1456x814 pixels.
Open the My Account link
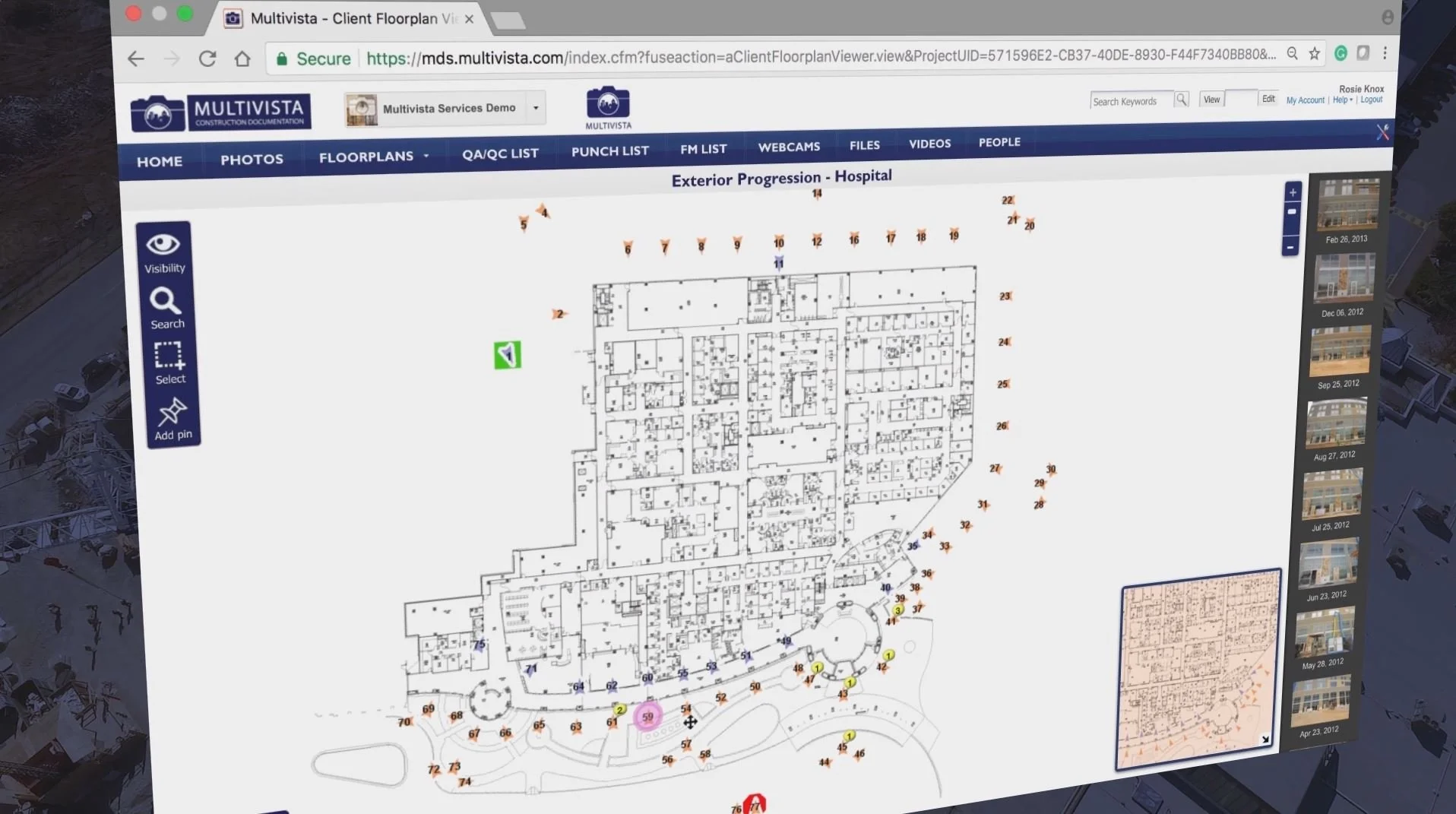[x=1305, y=100]
